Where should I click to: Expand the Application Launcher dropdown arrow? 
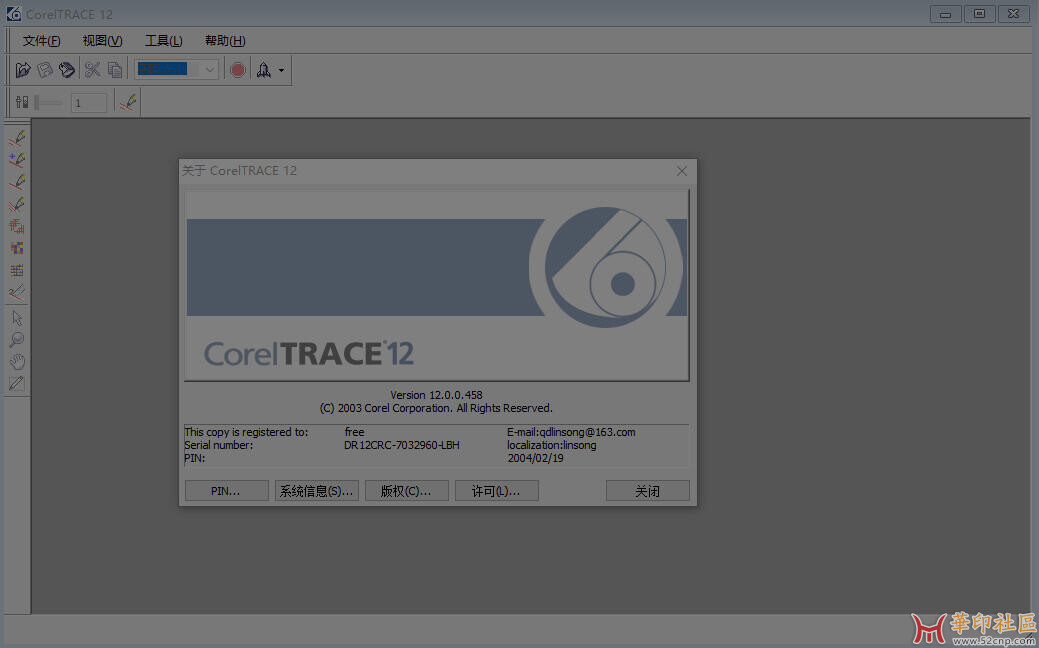(282, 70)
